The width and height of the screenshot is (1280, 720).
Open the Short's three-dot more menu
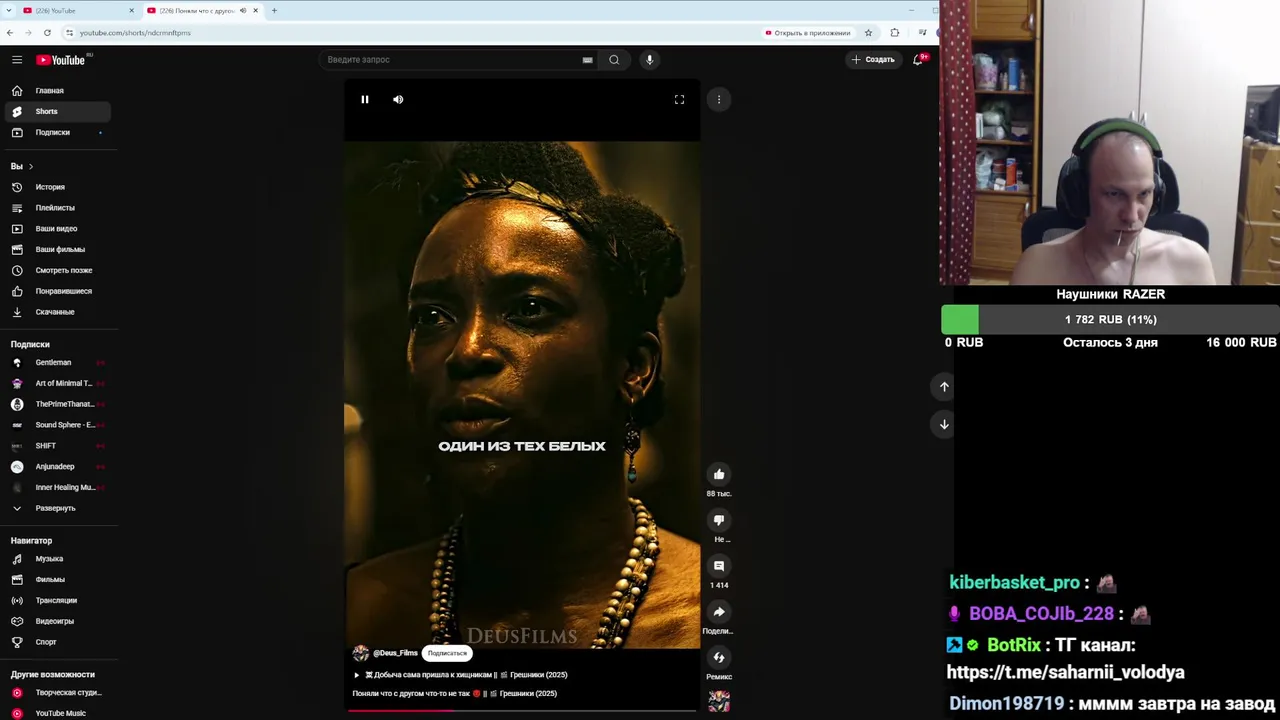(718, 99)
